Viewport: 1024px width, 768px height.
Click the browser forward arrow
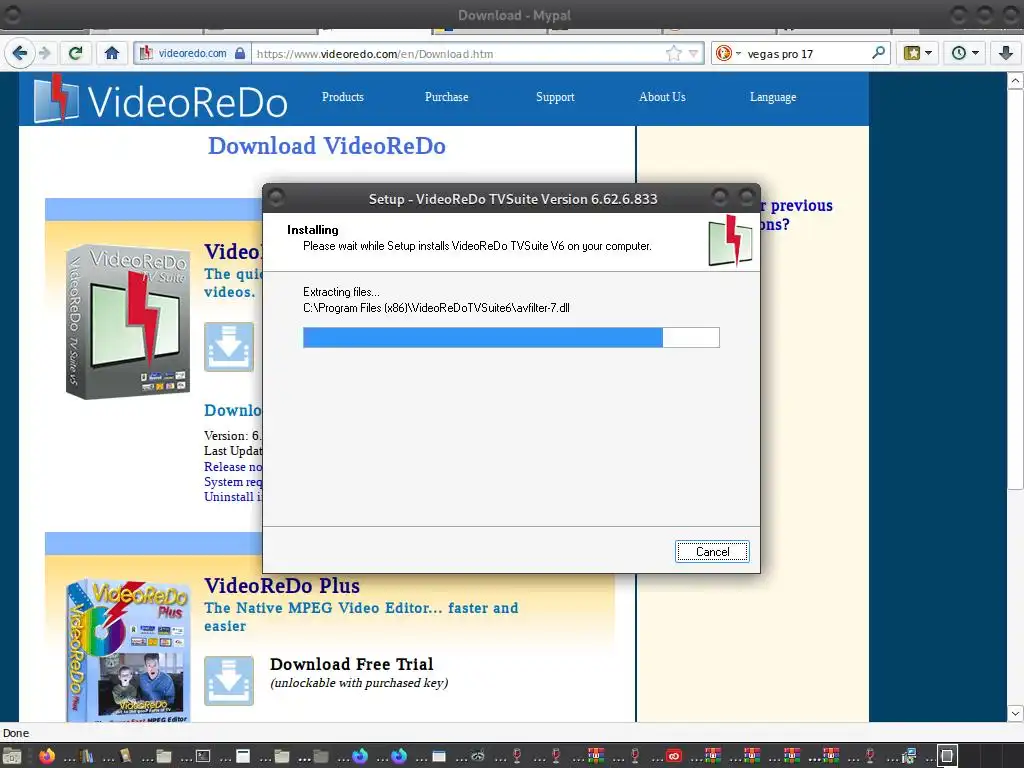45,53
